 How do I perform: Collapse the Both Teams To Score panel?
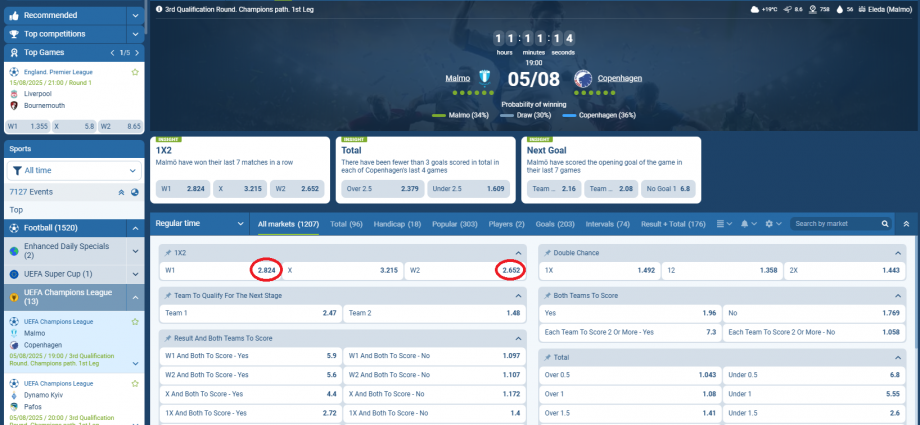click(897, 296)
